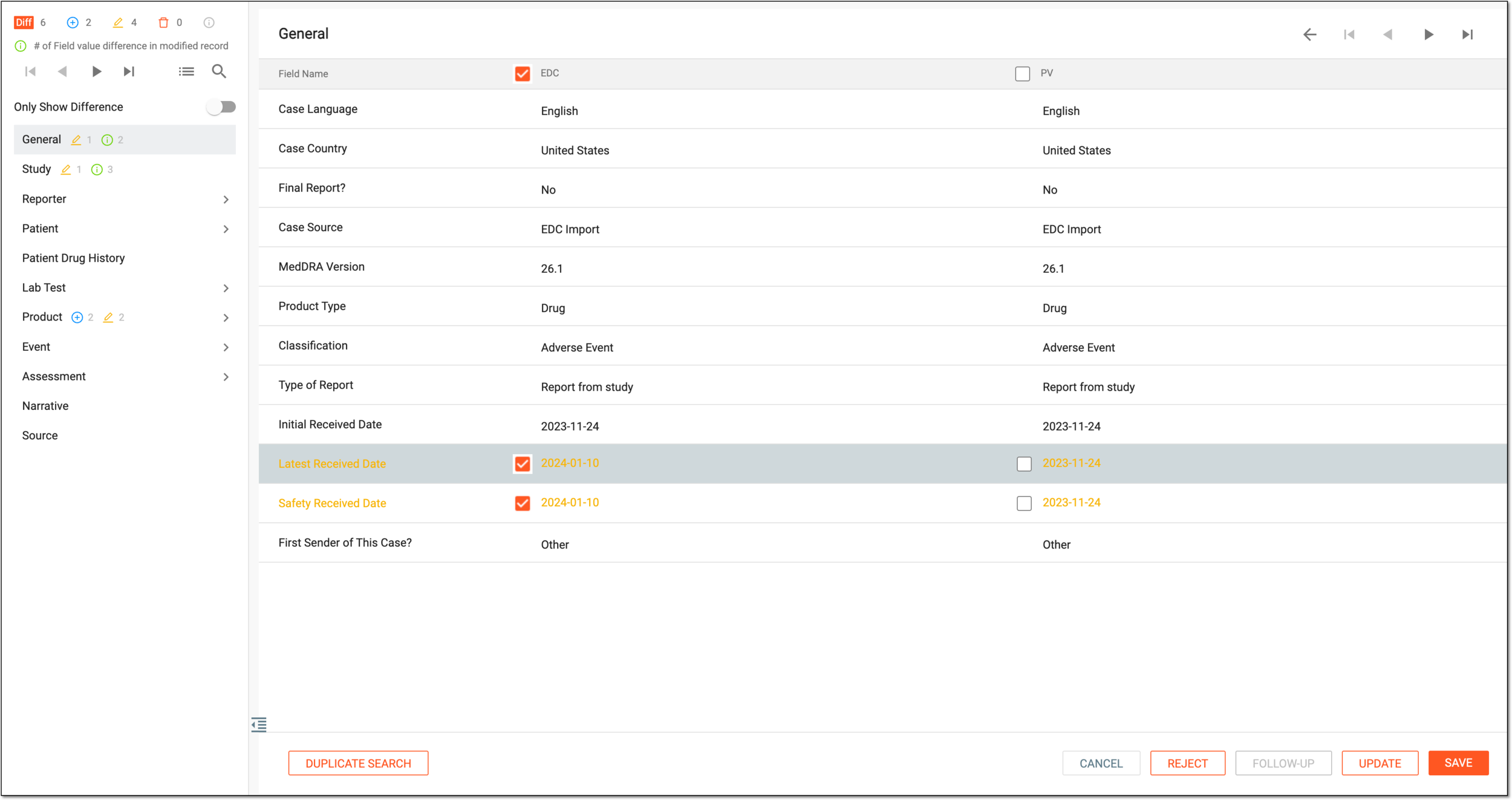Go to previous difference in left panel
Image resolution: width=1512 pixels, height=800 pixels.
pos(62,71)
